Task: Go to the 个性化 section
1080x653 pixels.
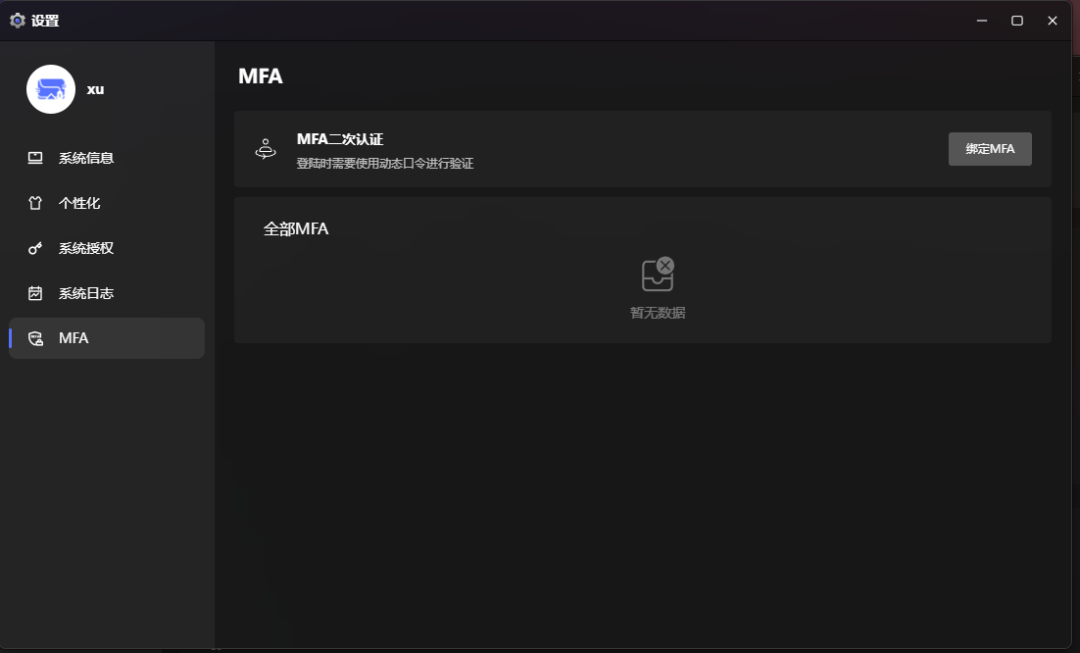Action: [80, 203]
